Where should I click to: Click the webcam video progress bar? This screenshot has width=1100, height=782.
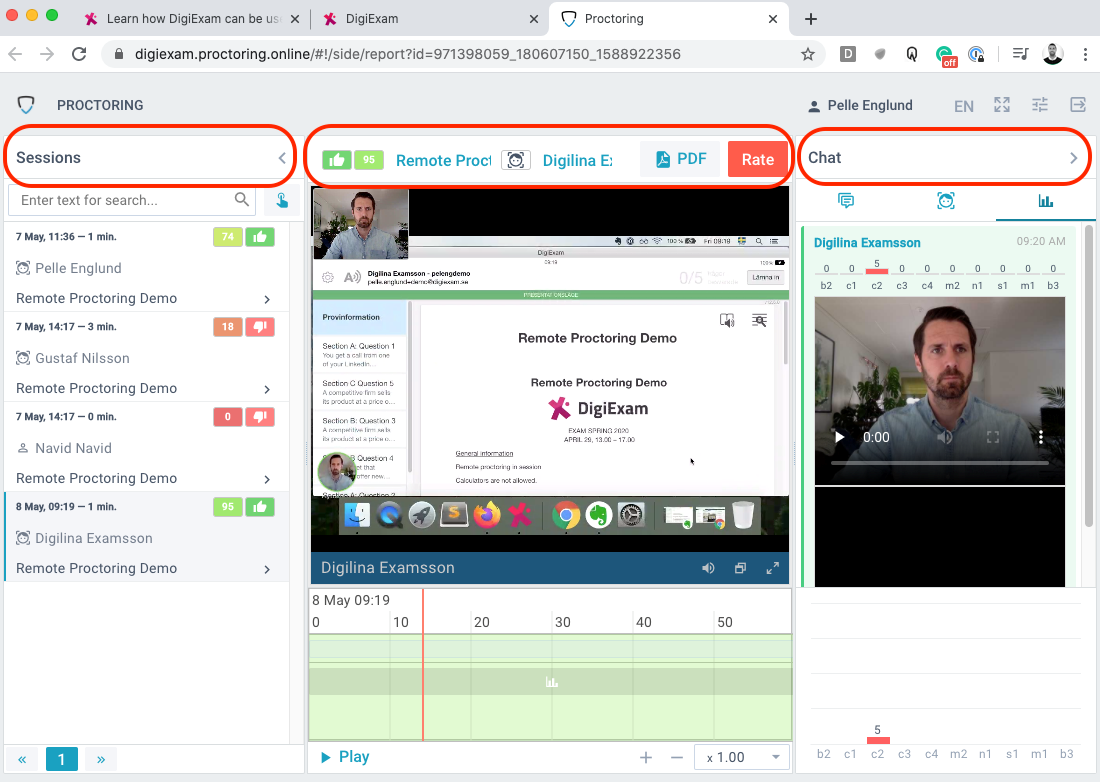[939, 464]
